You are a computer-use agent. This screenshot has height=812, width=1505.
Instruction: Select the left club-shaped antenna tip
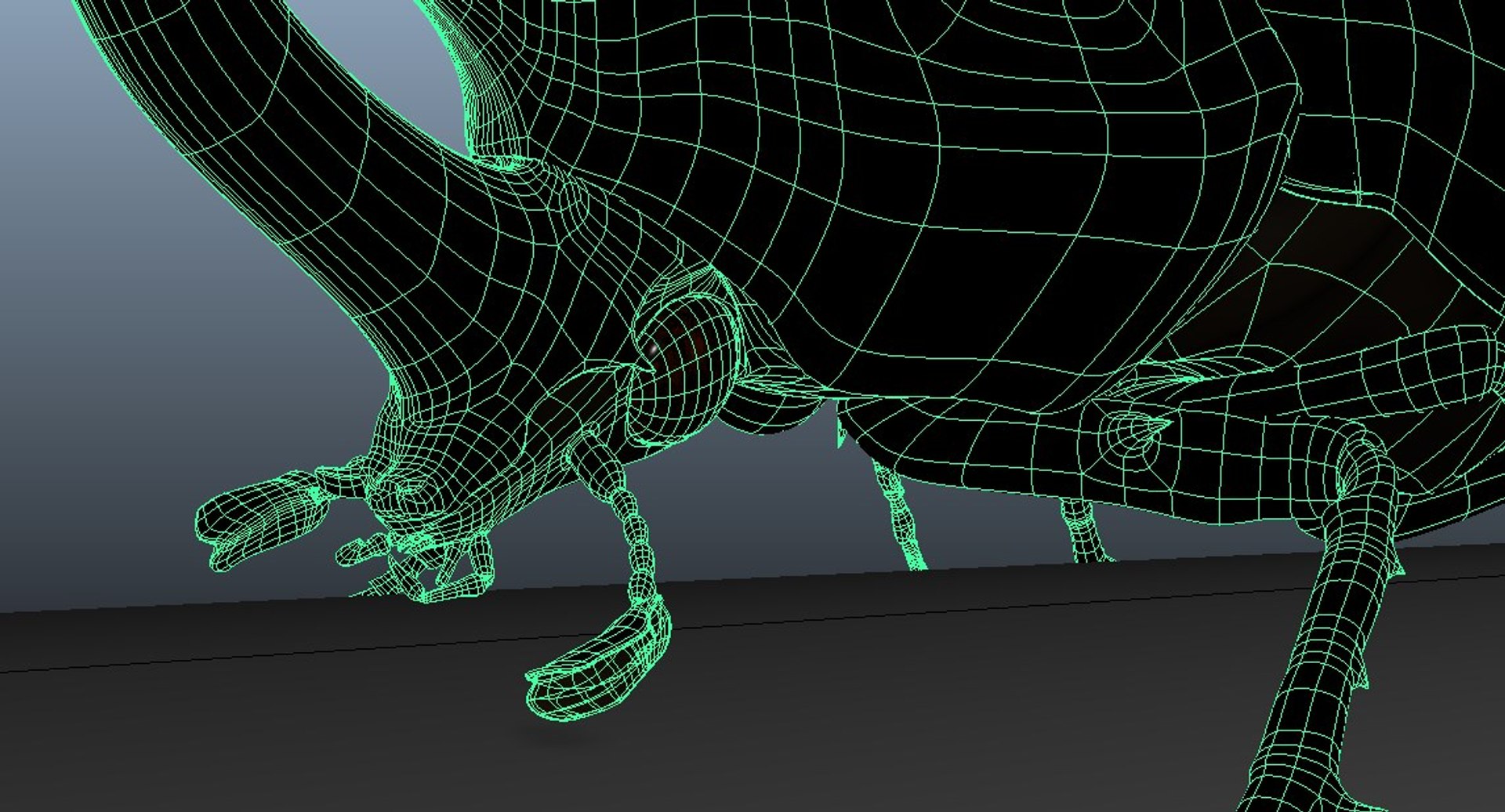point(263,520)
